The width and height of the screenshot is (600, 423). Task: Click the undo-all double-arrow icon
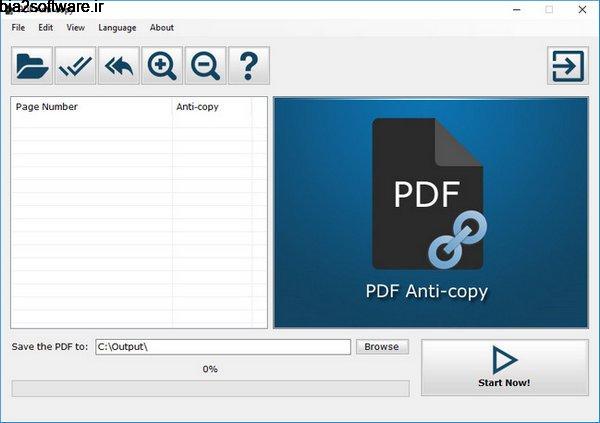(x=119, y=66)
